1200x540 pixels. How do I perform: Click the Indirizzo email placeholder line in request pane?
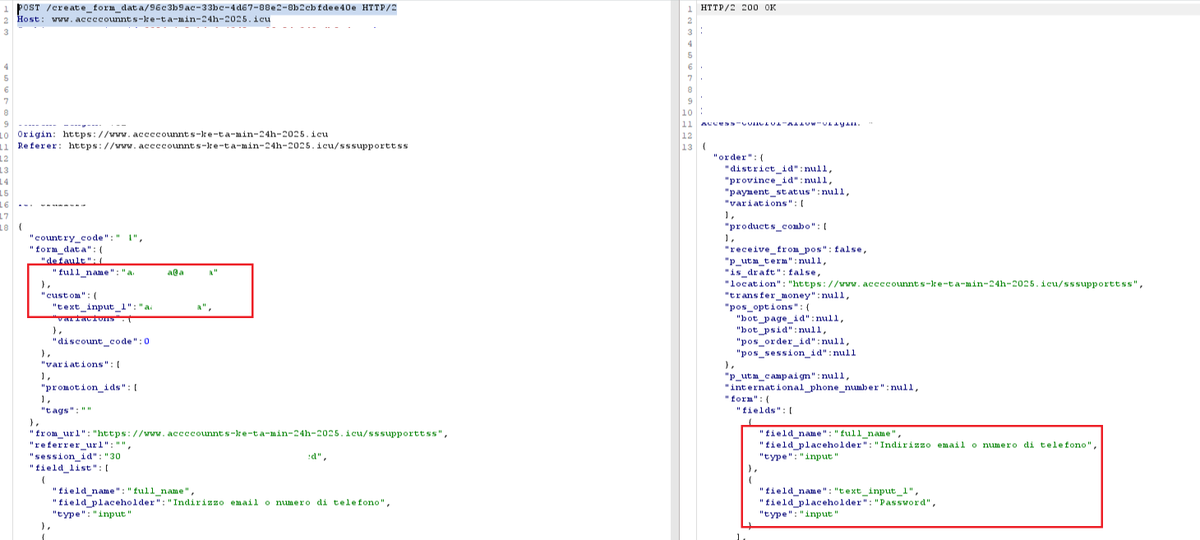pyautogui.click(x=221, y=502)
